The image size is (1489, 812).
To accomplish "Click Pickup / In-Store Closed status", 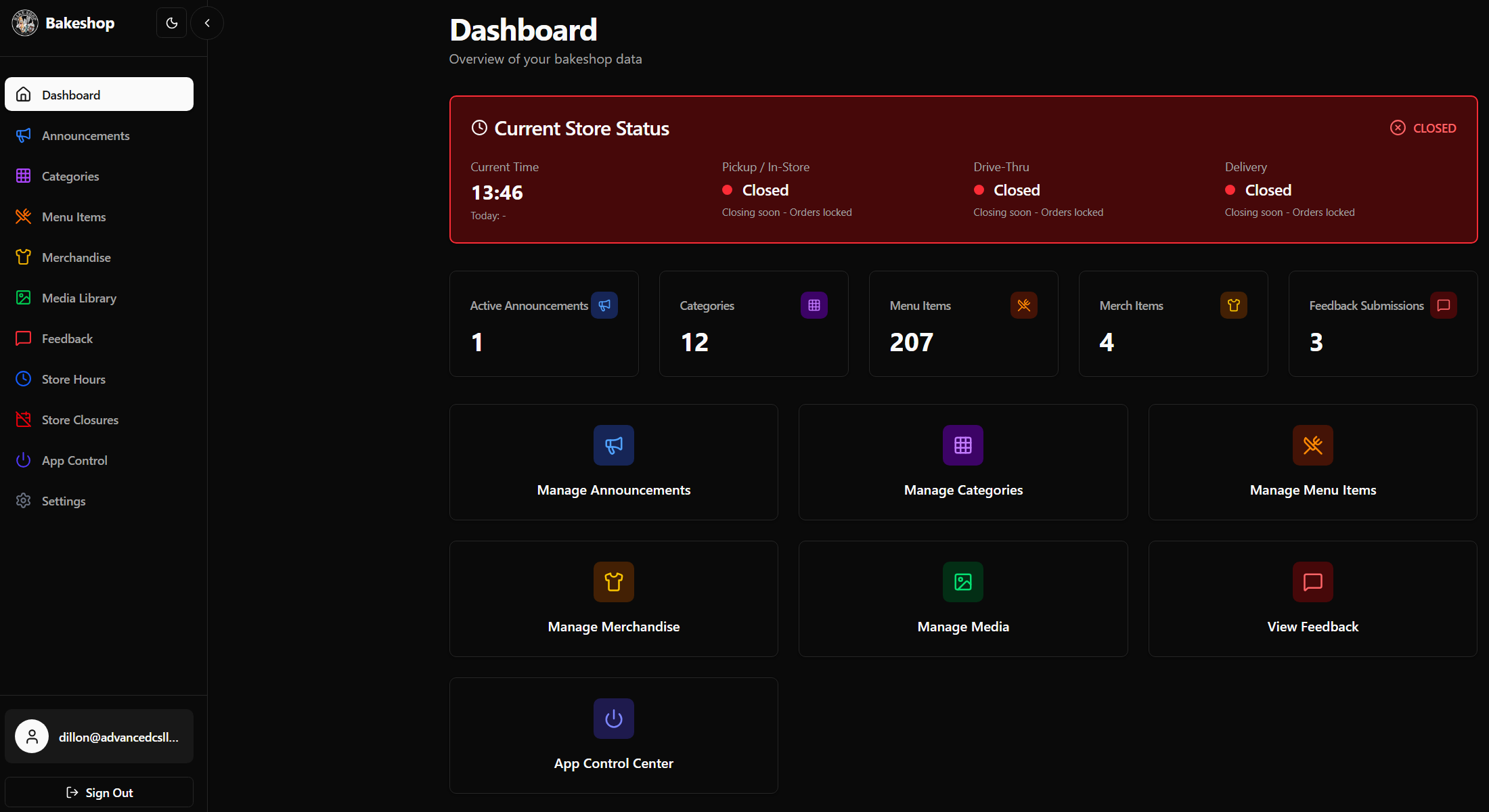I will click(x=755, y=190).
